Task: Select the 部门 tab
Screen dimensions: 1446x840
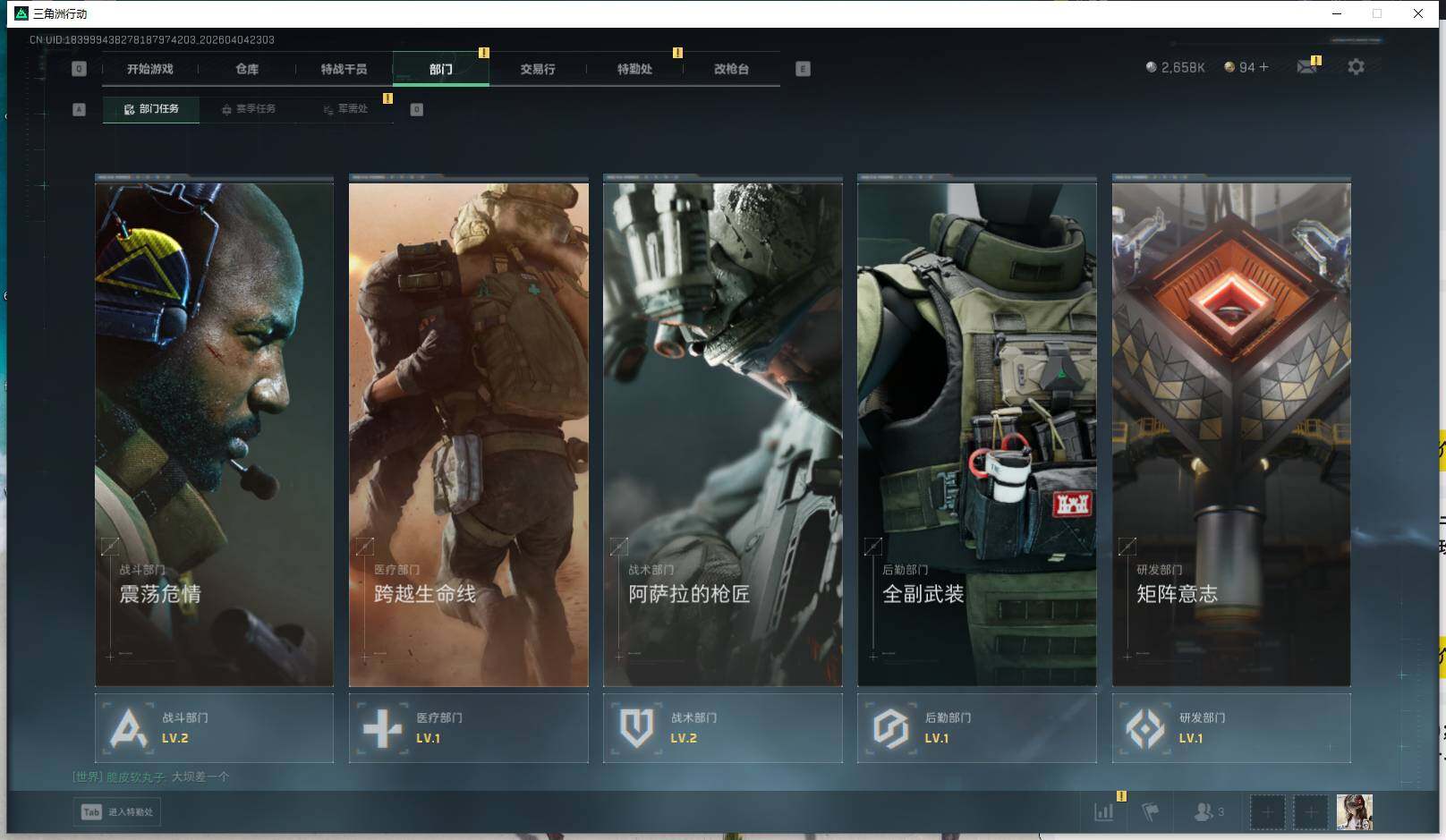Action: pyautogui.click(x=440, y=69)
